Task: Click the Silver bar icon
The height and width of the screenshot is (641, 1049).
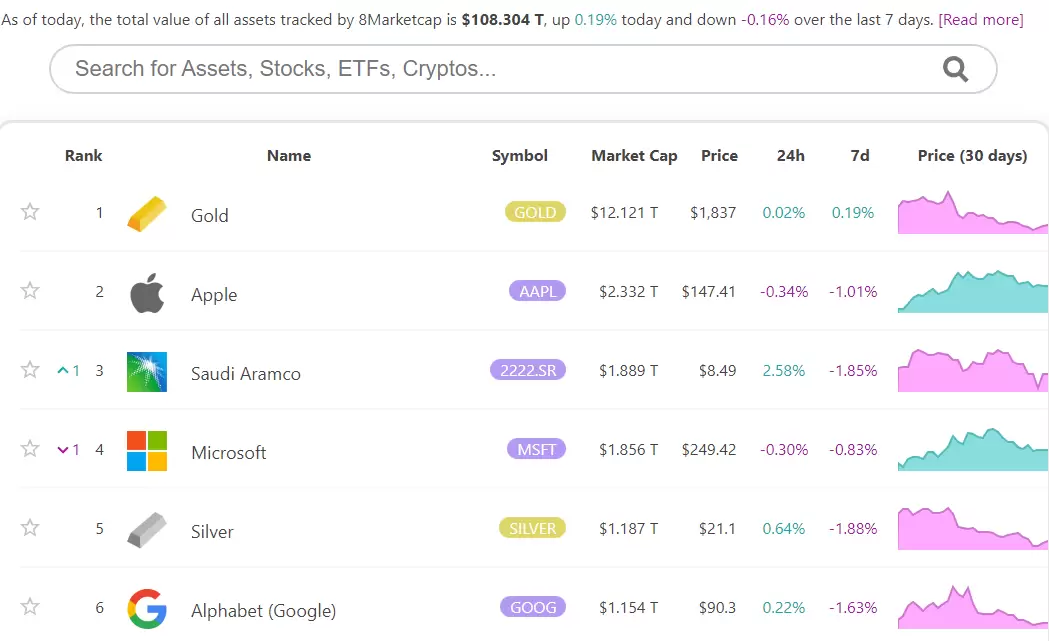Action: [147, 530]
